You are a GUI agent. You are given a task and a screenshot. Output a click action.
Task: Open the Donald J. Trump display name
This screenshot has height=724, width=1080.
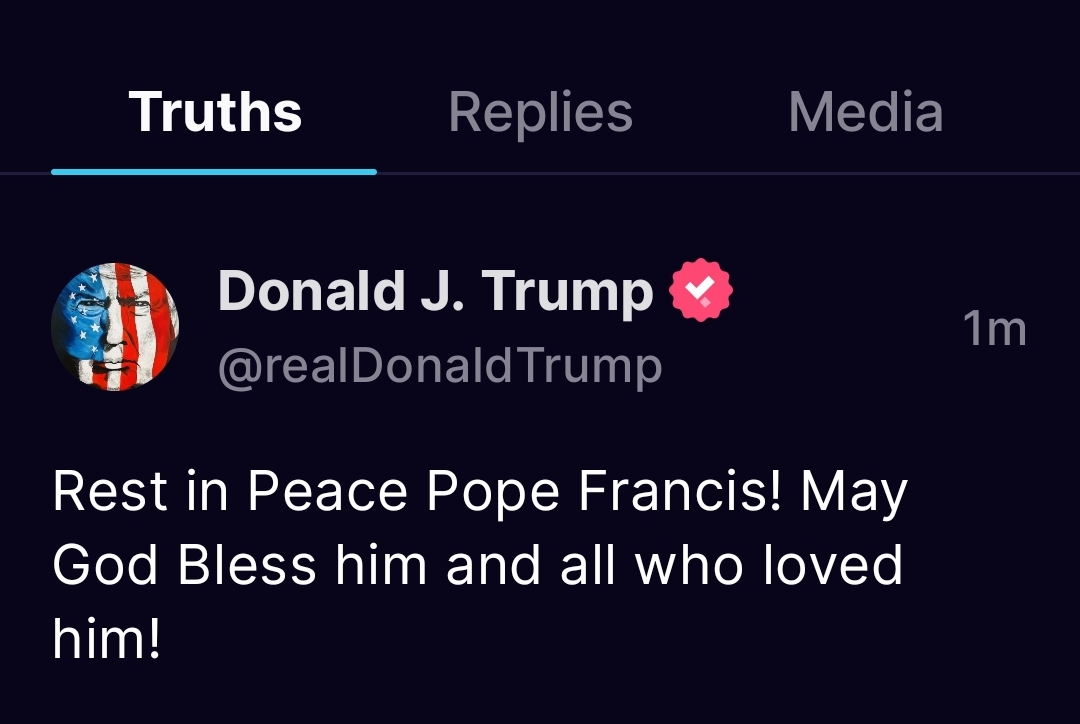435,292
